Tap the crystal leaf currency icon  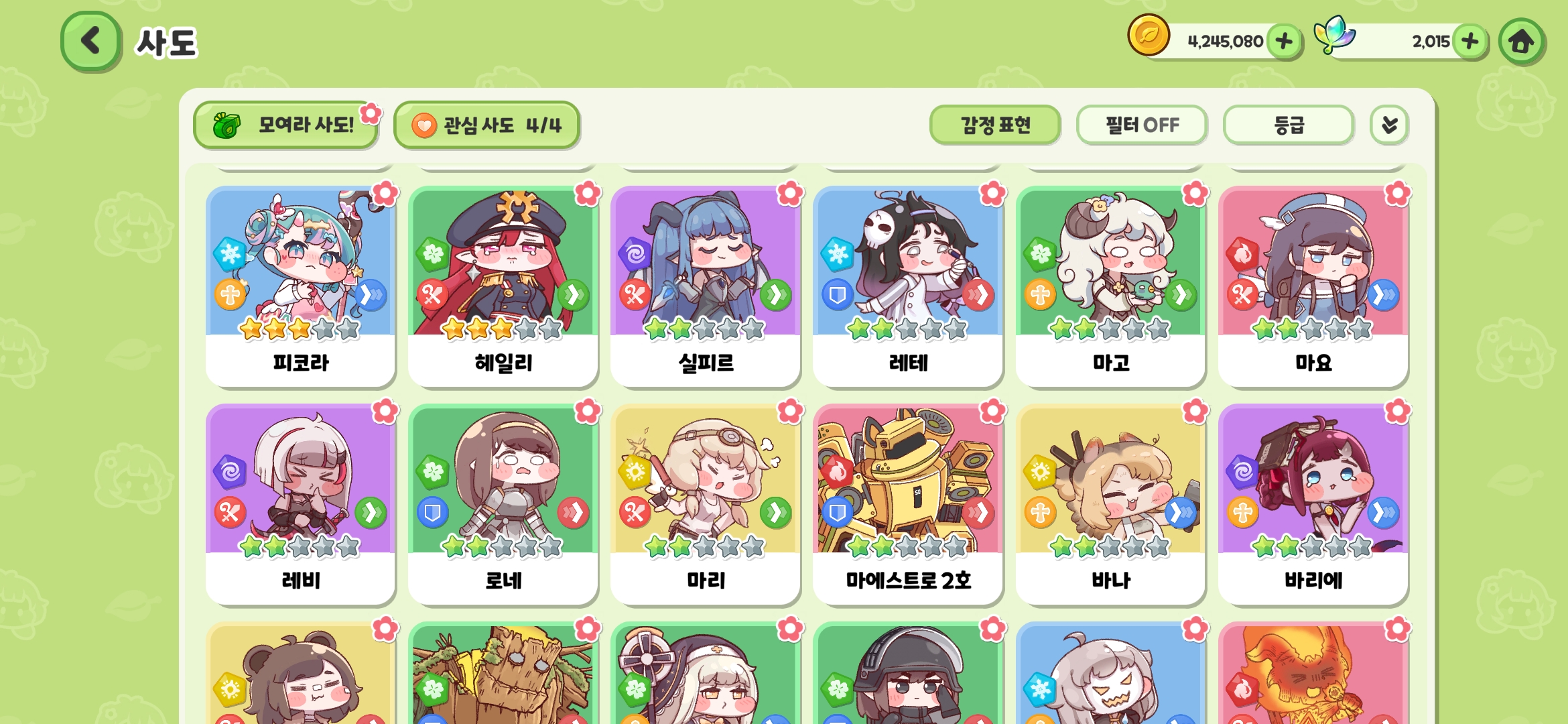tap(1333, 35)
